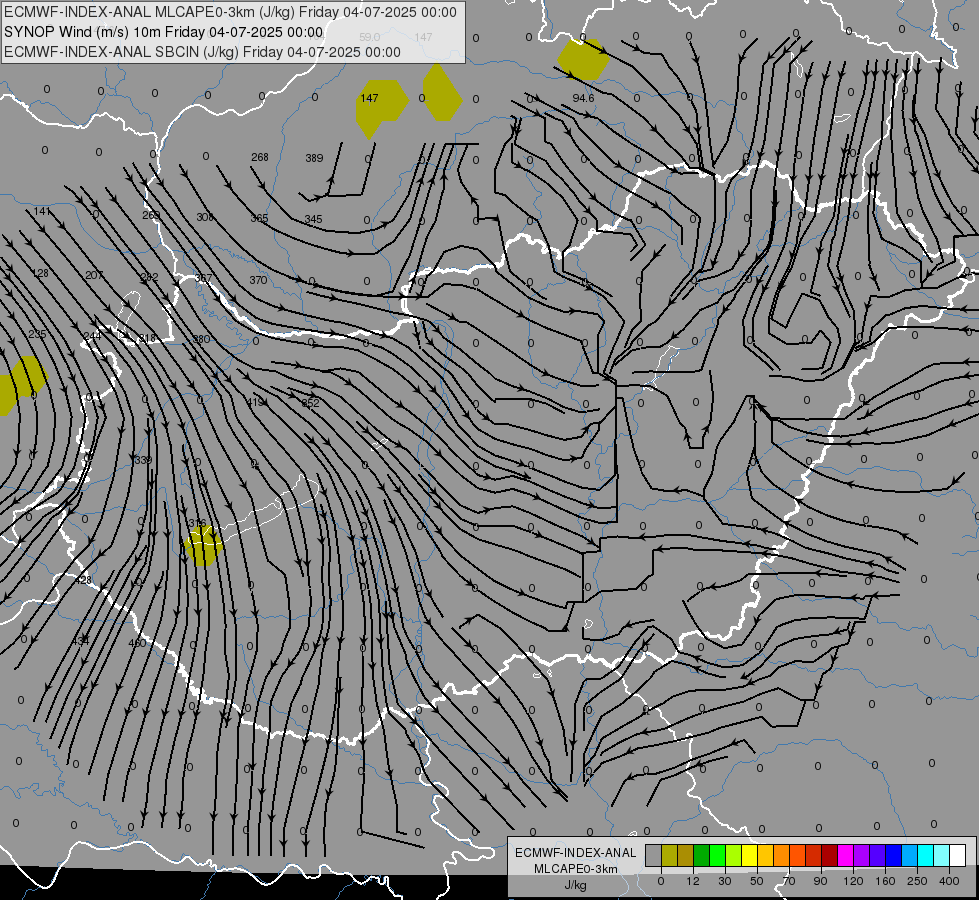Select the map value 318
This screenshot has width=979, height=900.
(x=147, y=338)
